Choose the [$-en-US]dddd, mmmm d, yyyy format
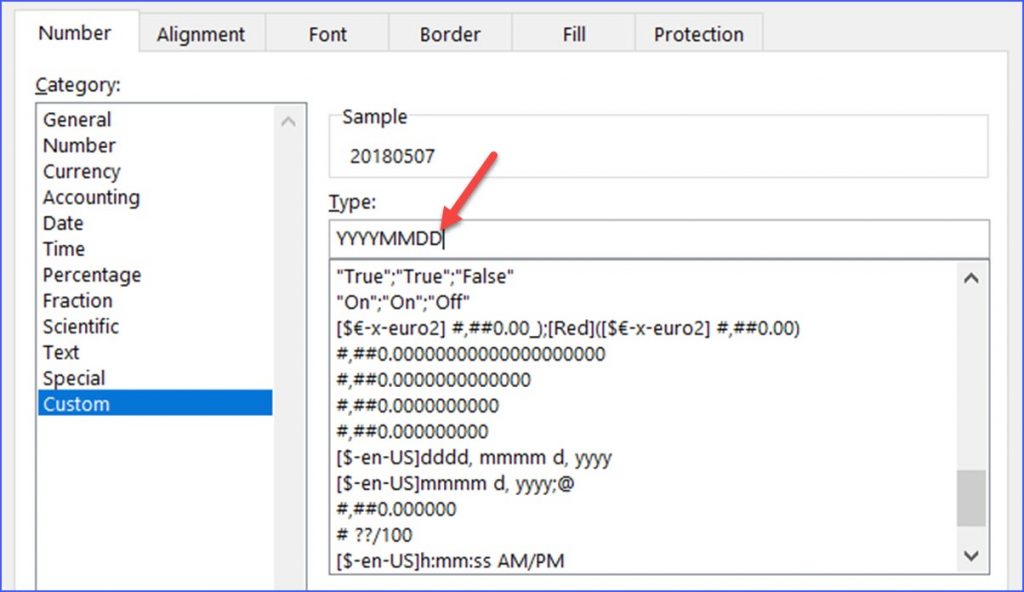The width and height of the screenshot is (1024, 592). (480, 457)
